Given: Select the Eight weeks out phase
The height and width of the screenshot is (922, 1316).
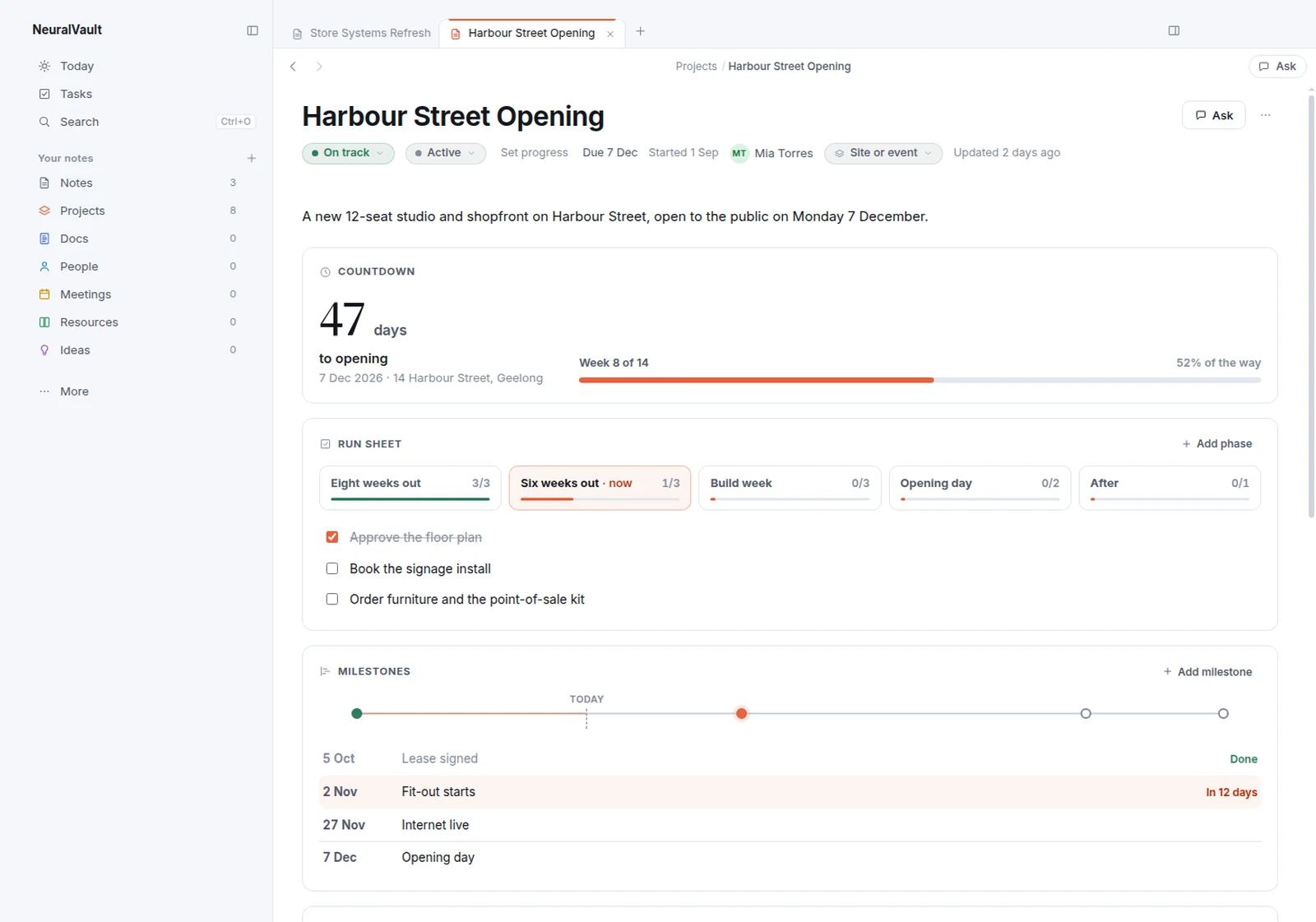Looking at the screenshot, I should pyautogui.click(x=410, y=488).
